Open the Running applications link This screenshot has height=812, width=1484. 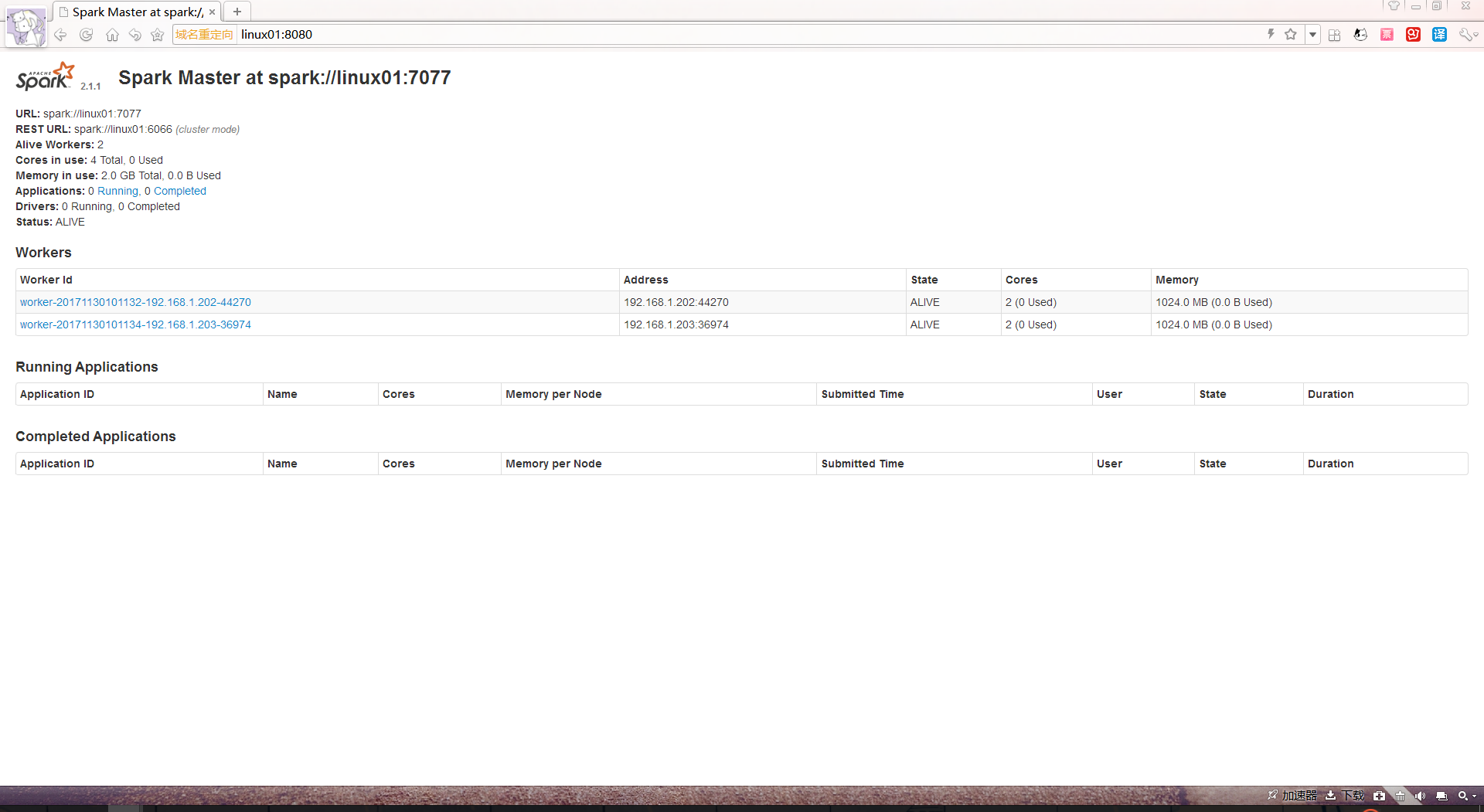[117, 191]
